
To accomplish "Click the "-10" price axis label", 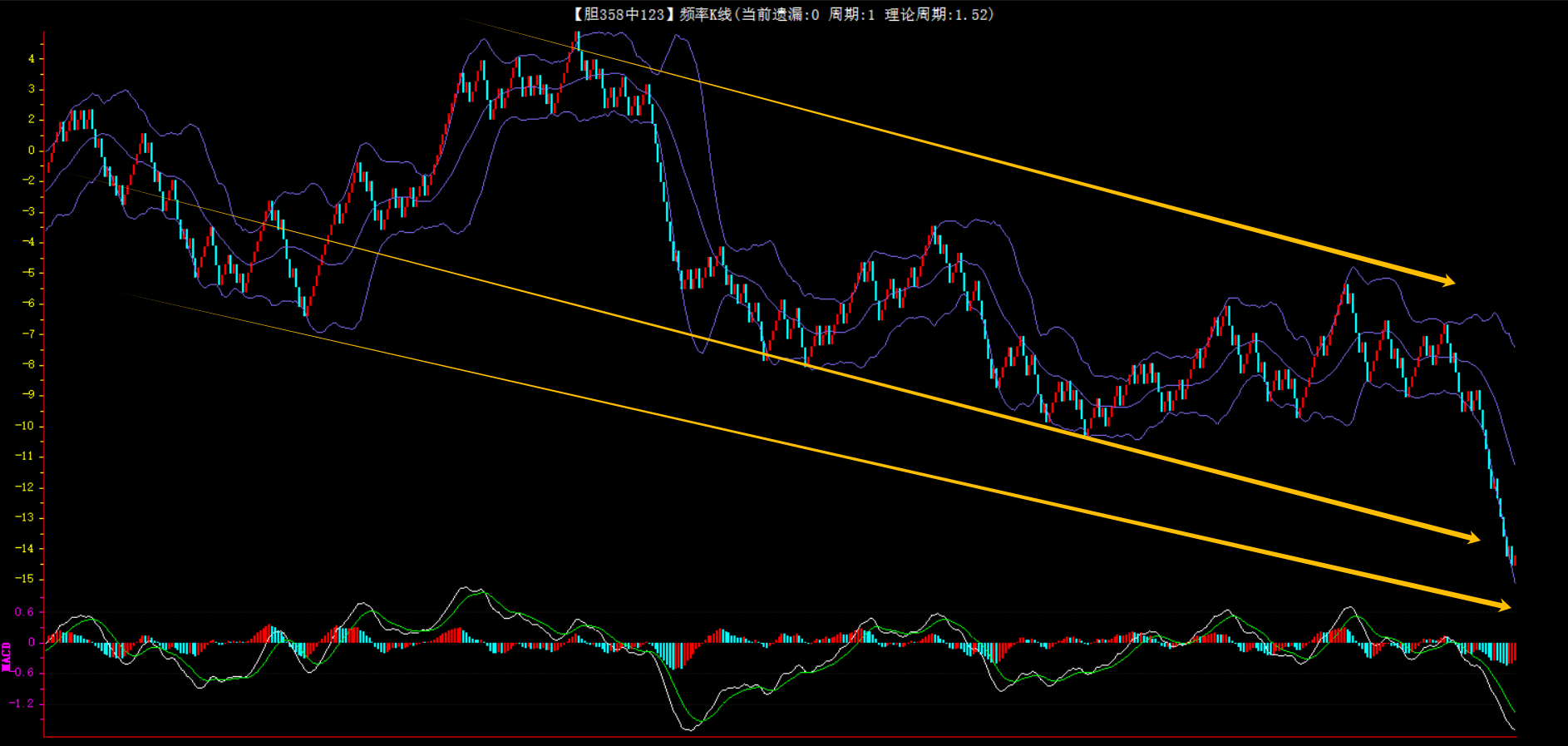I will tap(25, 426).
